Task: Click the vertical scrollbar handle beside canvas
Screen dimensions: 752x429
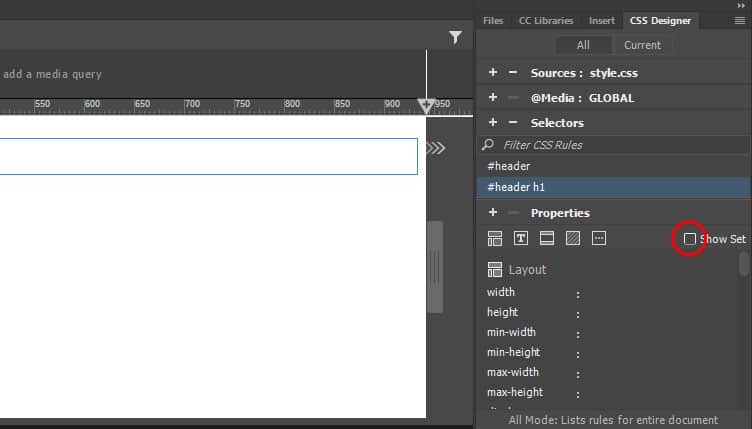Action: [x=435, y=267]
